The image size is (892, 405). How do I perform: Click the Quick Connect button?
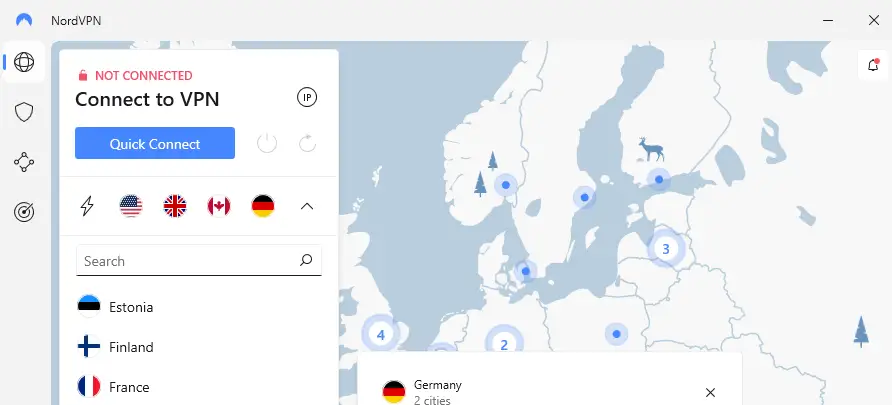pos(155,143)
